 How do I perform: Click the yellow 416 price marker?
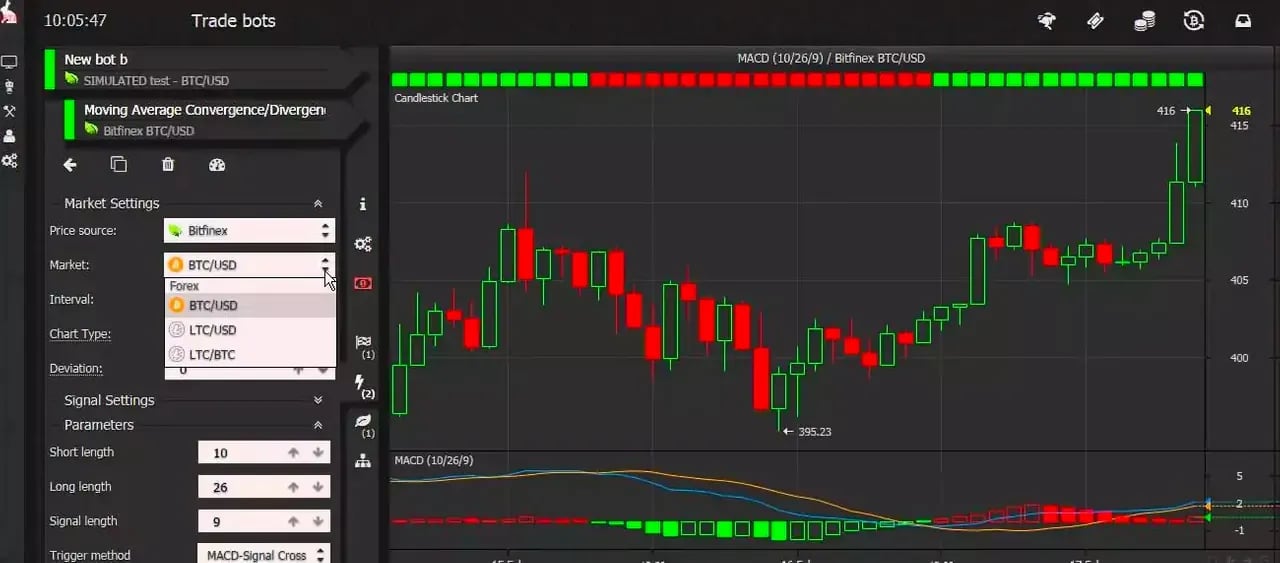[1241, 111]
